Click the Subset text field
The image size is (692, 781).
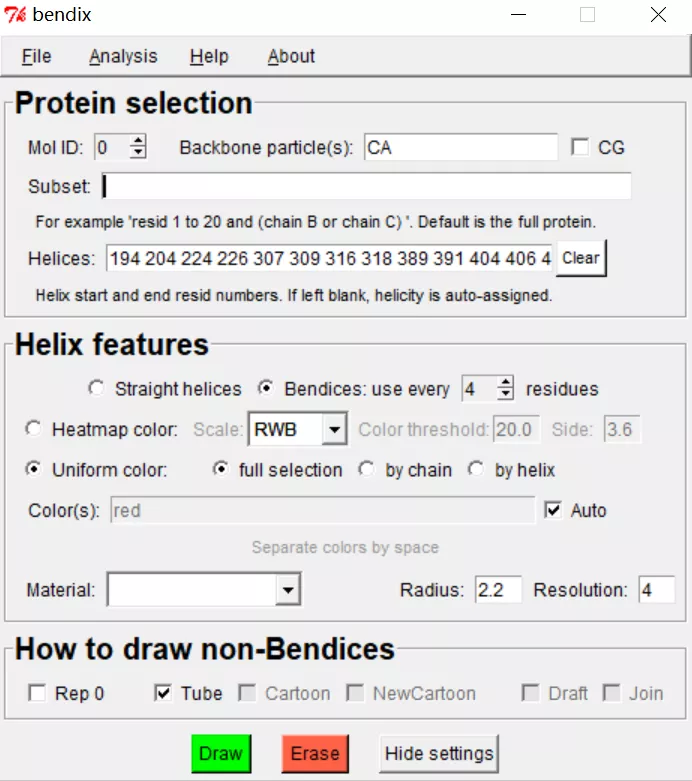(x=366, y=186)
